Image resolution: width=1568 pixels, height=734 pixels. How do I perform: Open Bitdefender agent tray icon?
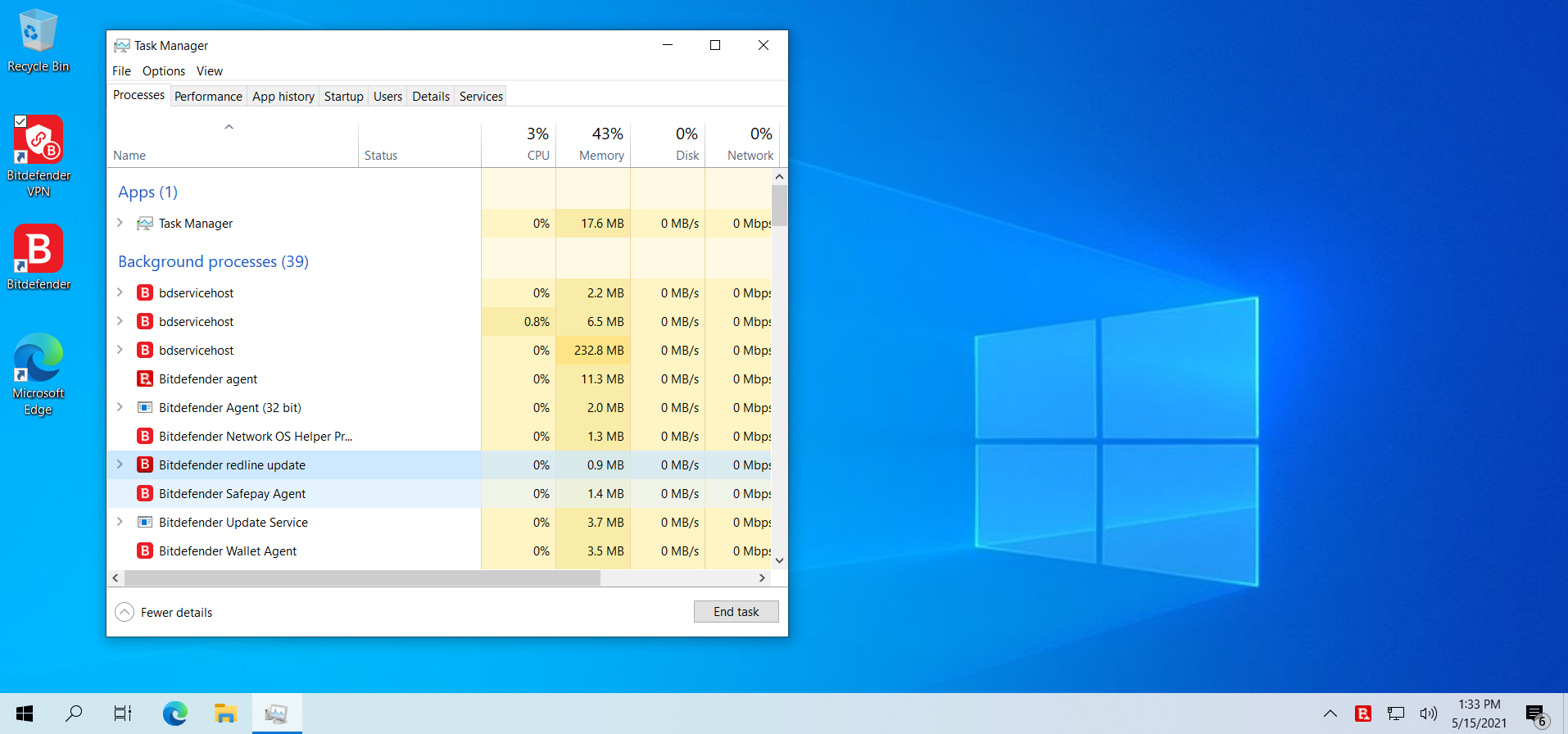click(1363, 714)
